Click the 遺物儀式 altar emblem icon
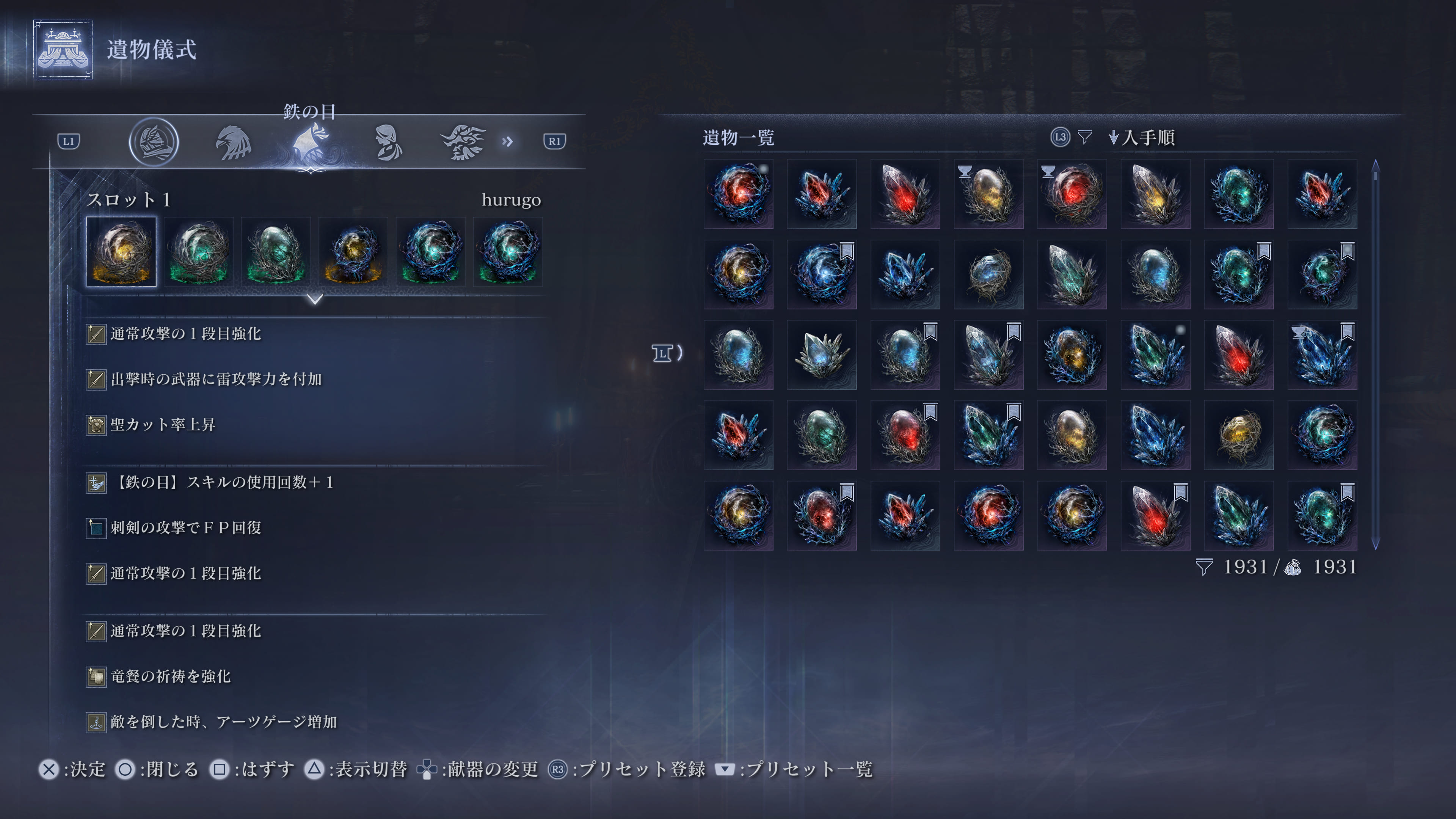 pos(63,49)
